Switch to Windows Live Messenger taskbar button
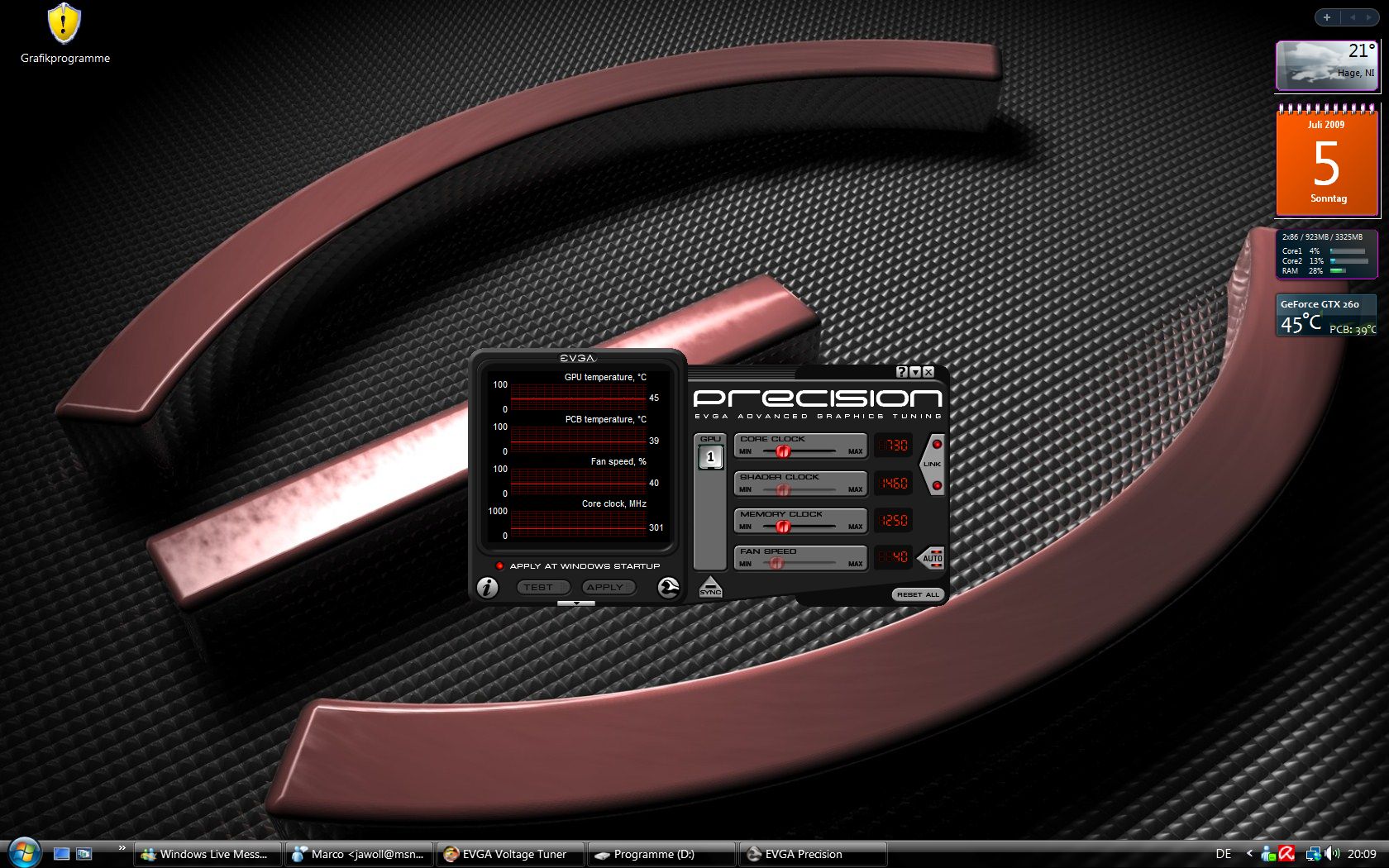The height and width of the screenshot is (868, 1389). [x=208, y=854]
